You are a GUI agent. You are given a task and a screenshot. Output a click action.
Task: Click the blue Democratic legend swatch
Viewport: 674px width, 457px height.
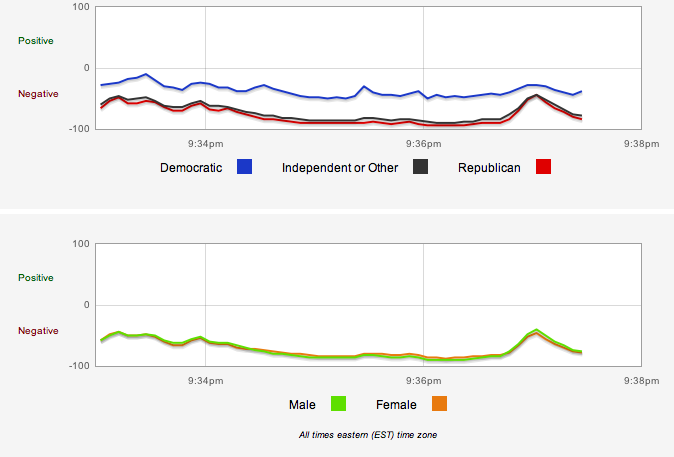[x=244, y=166]
